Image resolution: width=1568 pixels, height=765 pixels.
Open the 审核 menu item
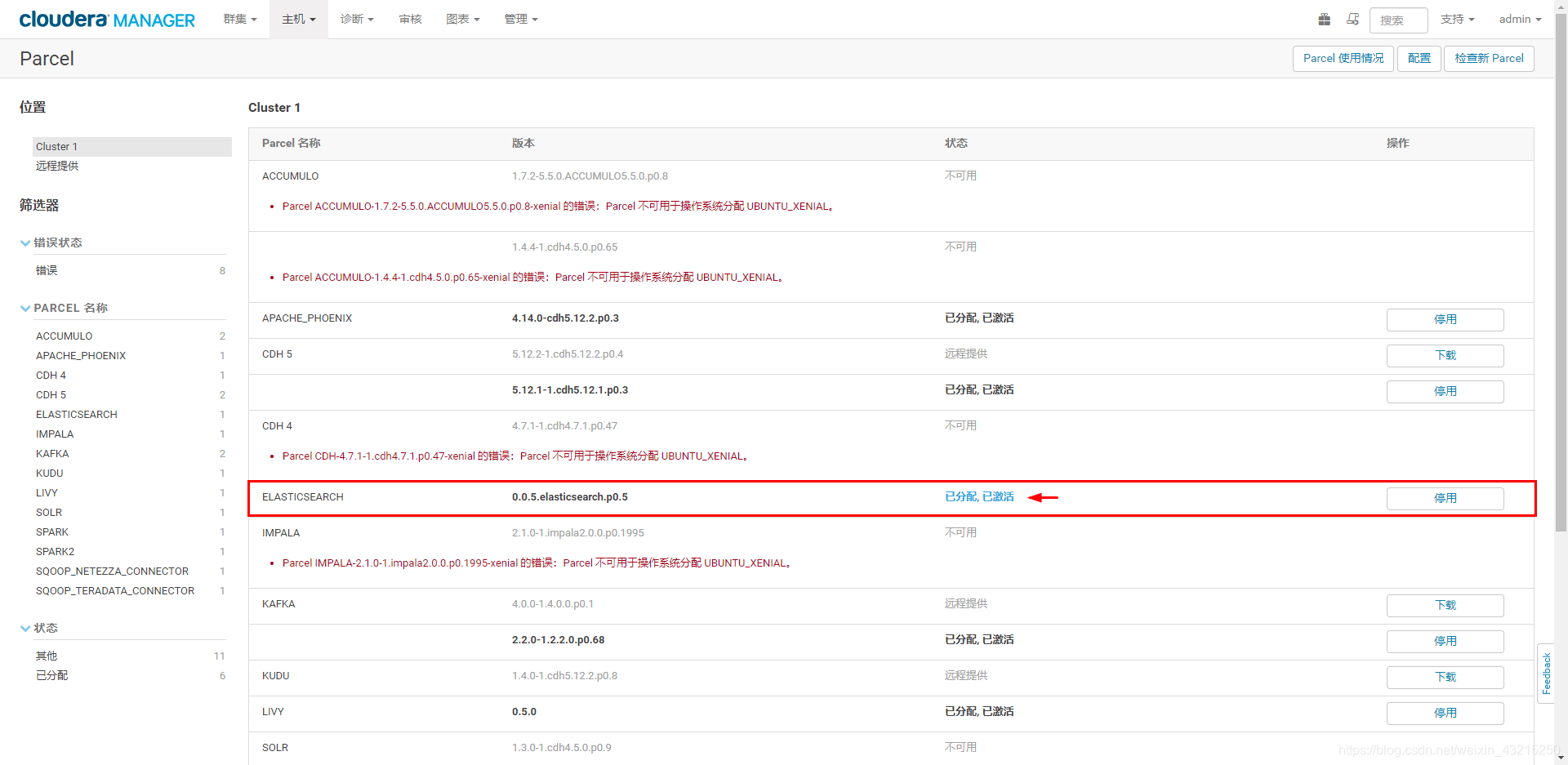[410, 19]
